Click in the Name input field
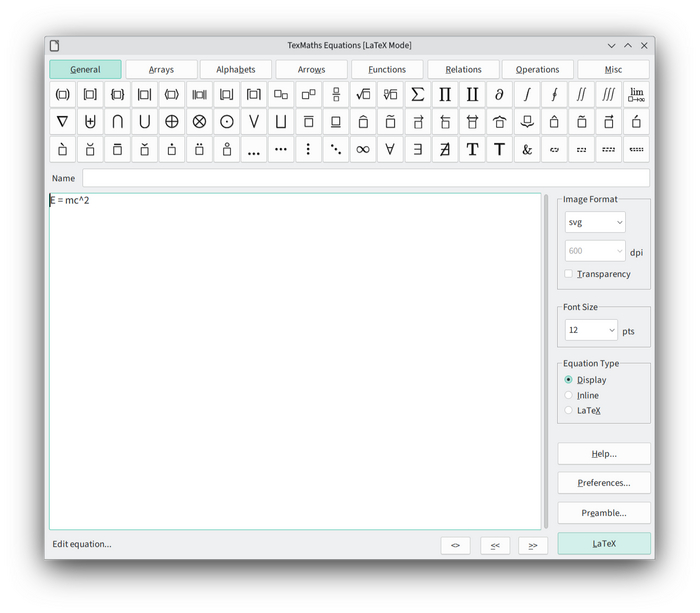Screen dimensions: 700x613 coord(365,178)
